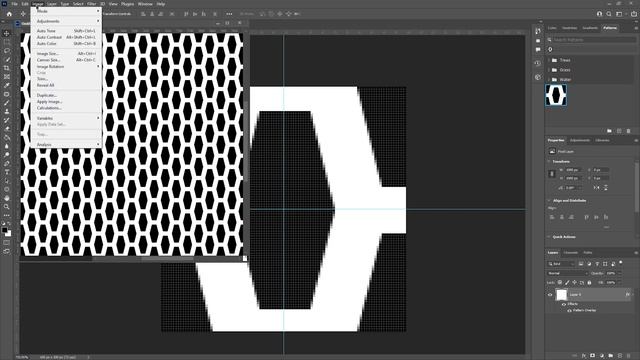The width and height of the screenshot is (640, 360).
Task: Open the Comments panel icon in side dock
Action: (538, 49)
